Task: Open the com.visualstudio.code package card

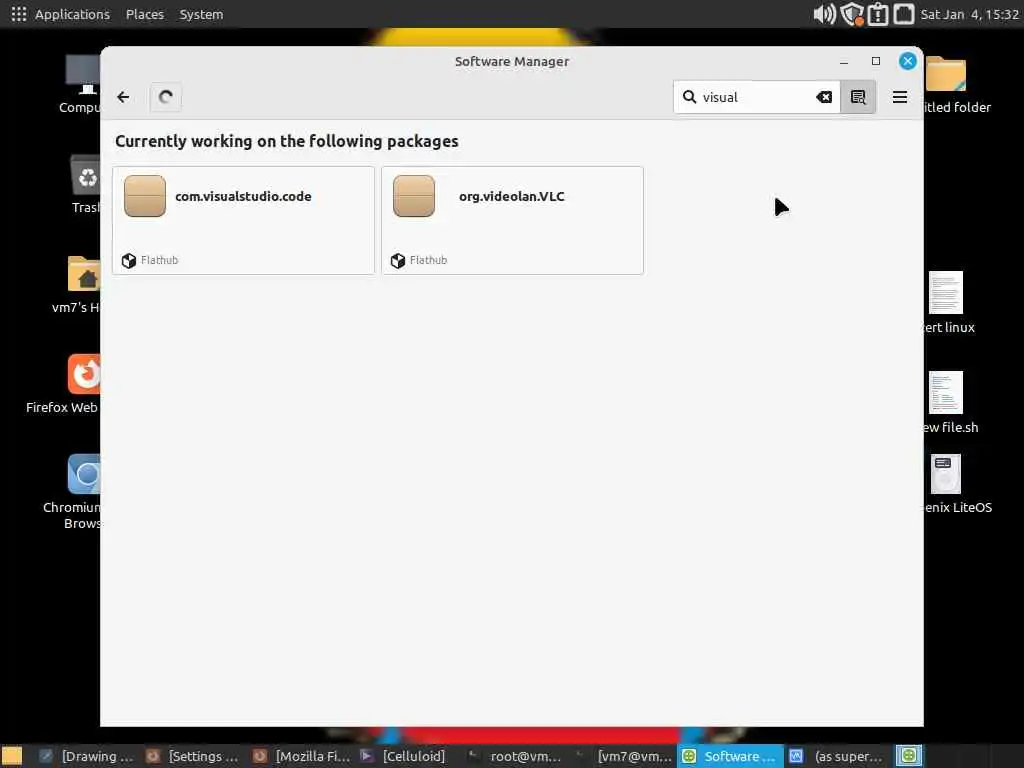Action: [x=244, y=221]
